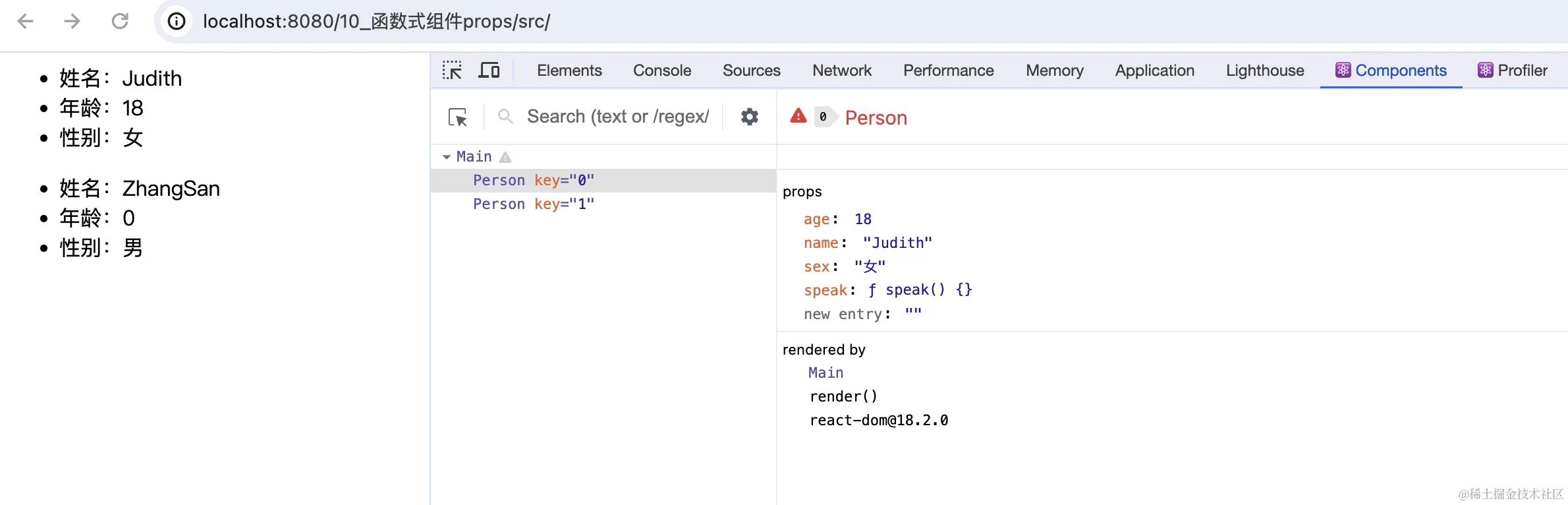Click the browser forward arrow
Viewport: 1568px width, 505px height.
point(72,22)
